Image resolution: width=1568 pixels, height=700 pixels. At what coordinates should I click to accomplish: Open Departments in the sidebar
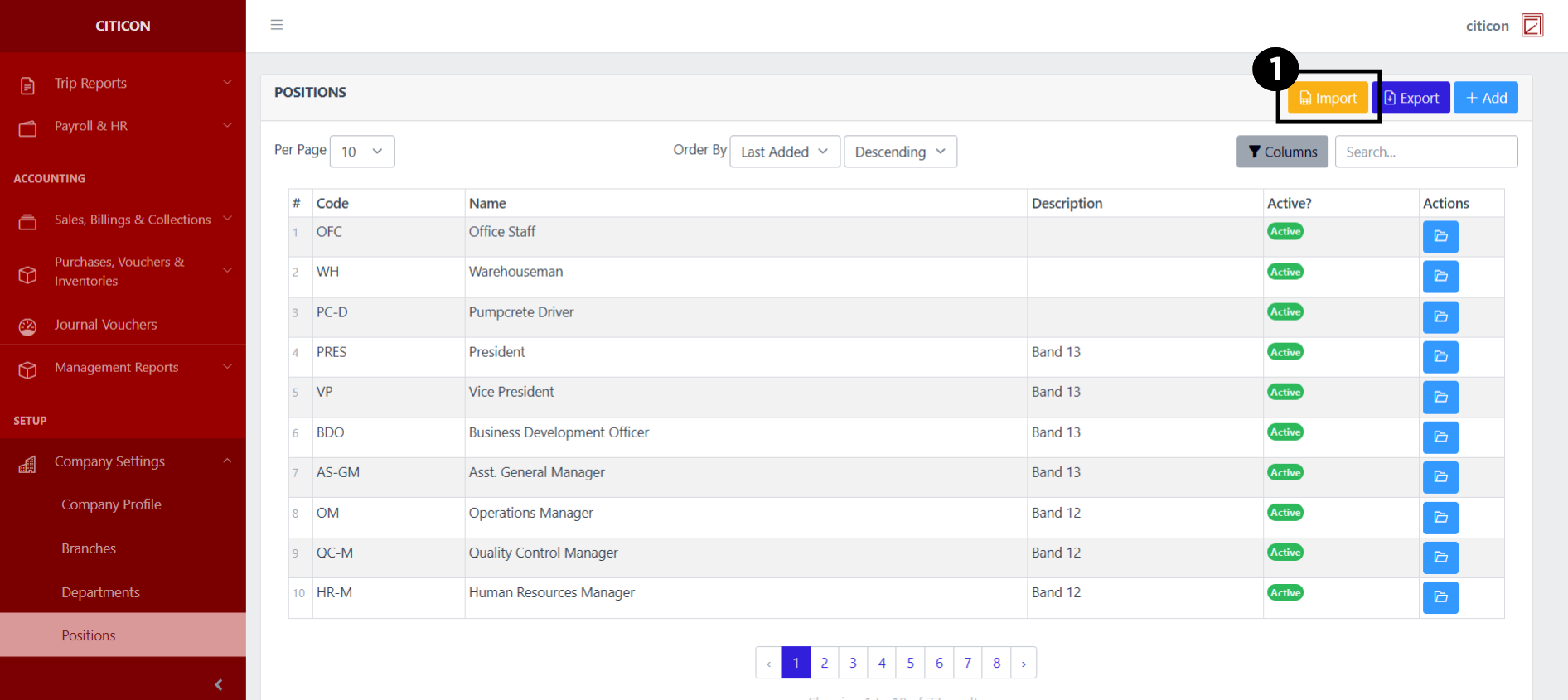[x=100, y=592]
